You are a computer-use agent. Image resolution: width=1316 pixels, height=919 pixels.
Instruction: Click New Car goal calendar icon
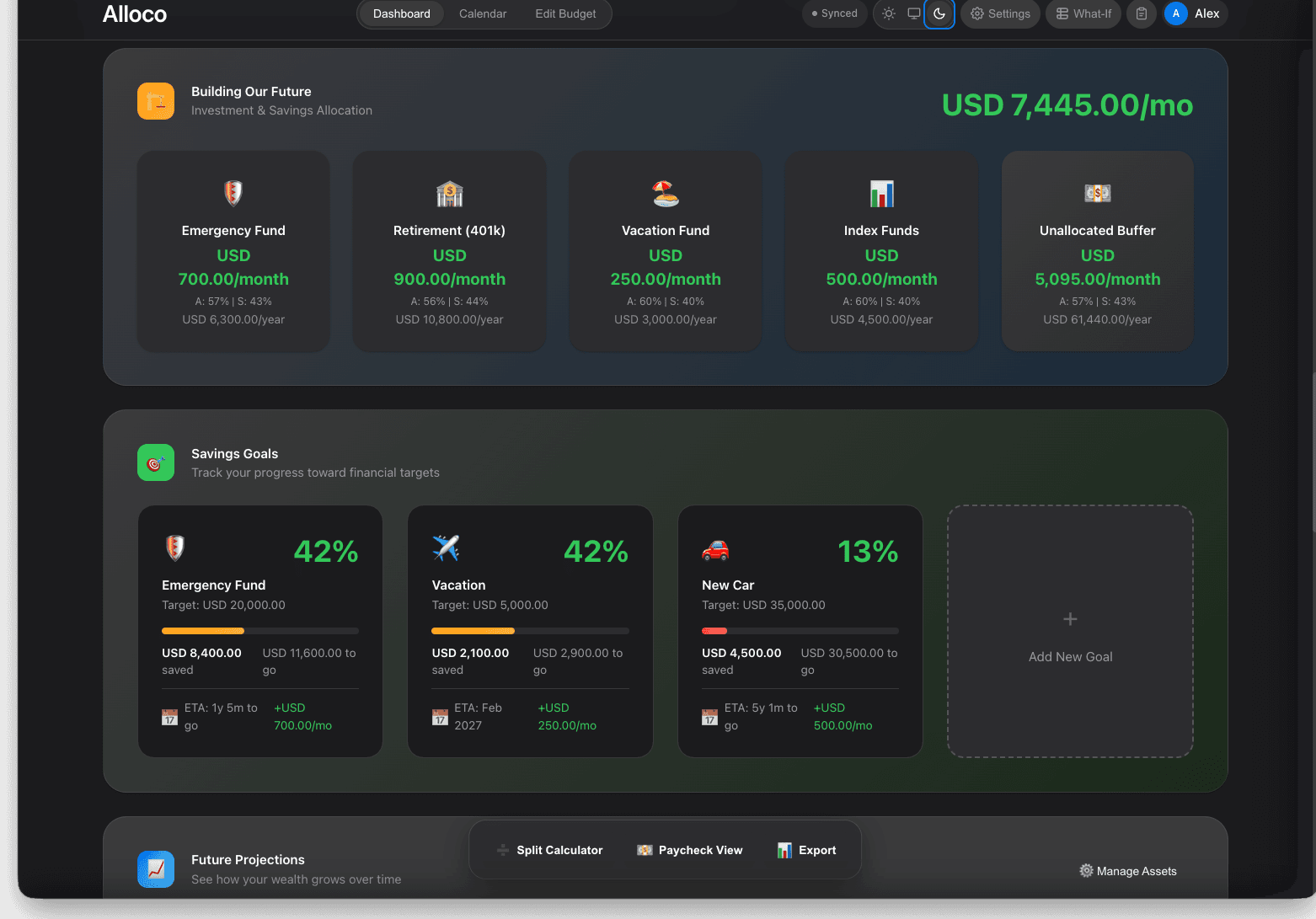709,717
